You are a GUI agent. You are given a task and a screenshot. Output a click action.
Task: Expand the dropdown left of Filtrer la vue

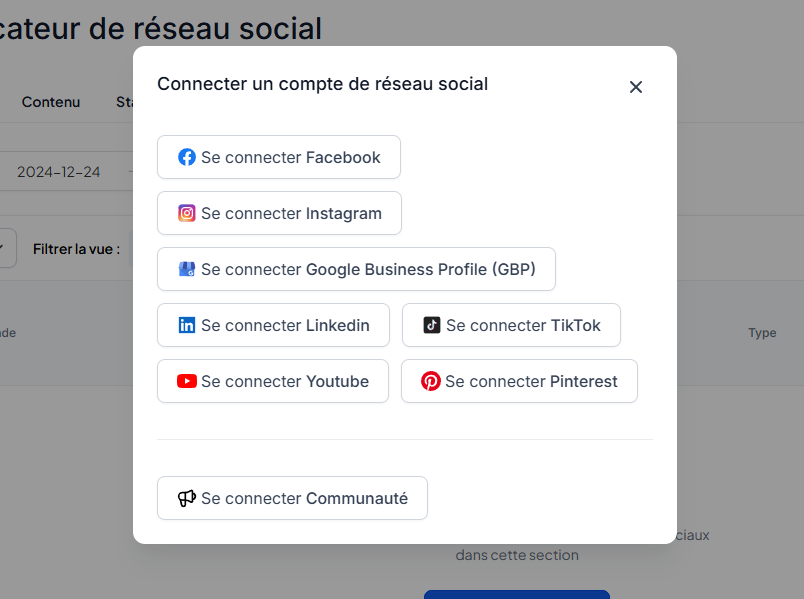pyautogui.click(x=7, y=248)
